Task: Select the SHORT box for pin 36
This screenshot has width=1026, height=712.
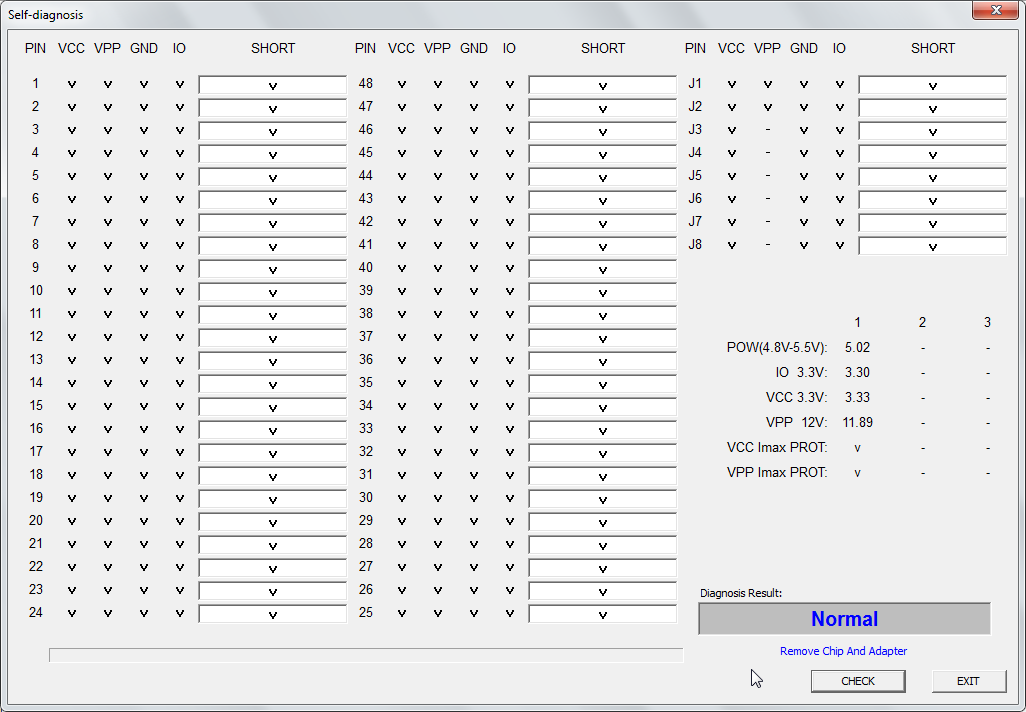Action: tap(602, 361)
